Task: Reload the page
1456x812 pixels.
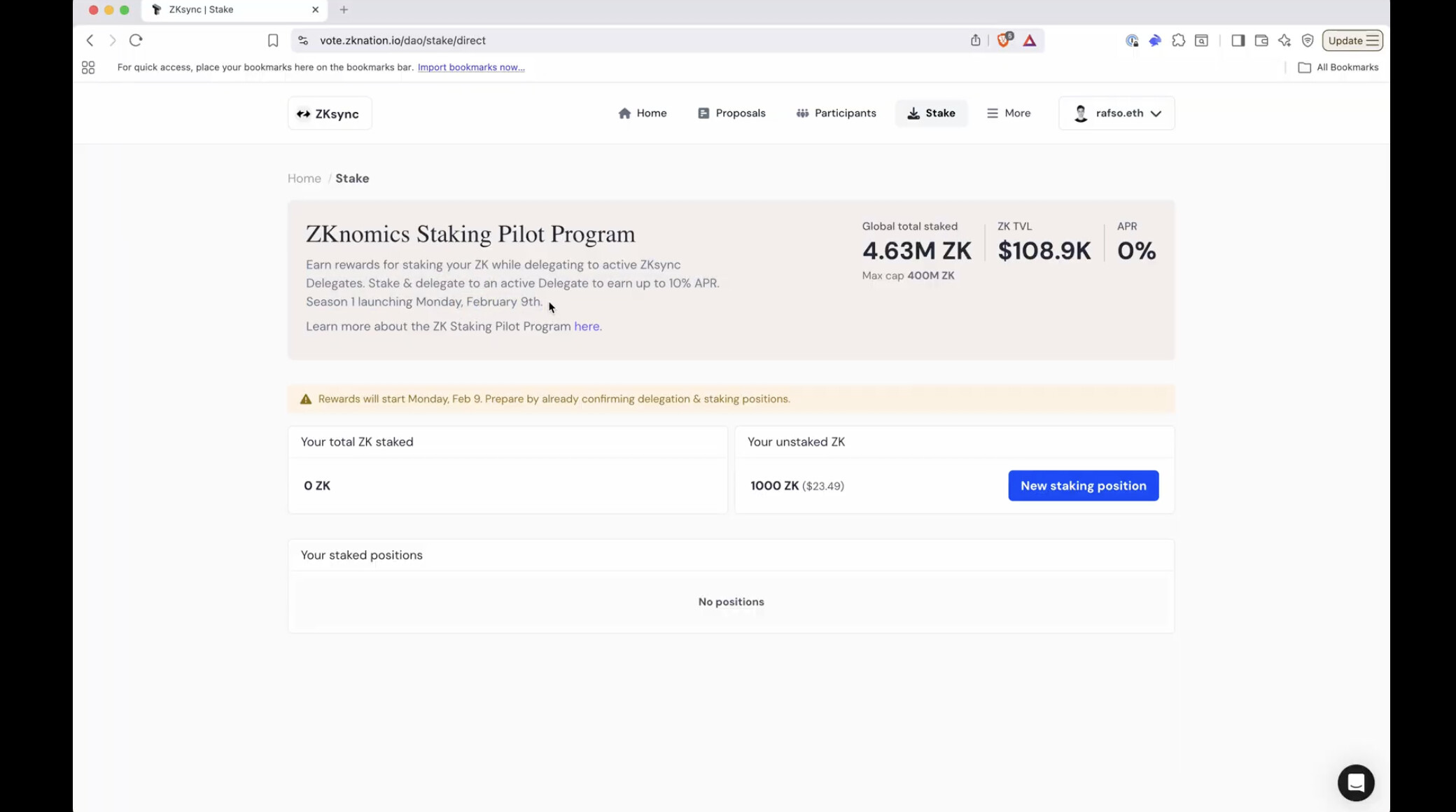Action: pyautogui.click(x=136, y=40)
